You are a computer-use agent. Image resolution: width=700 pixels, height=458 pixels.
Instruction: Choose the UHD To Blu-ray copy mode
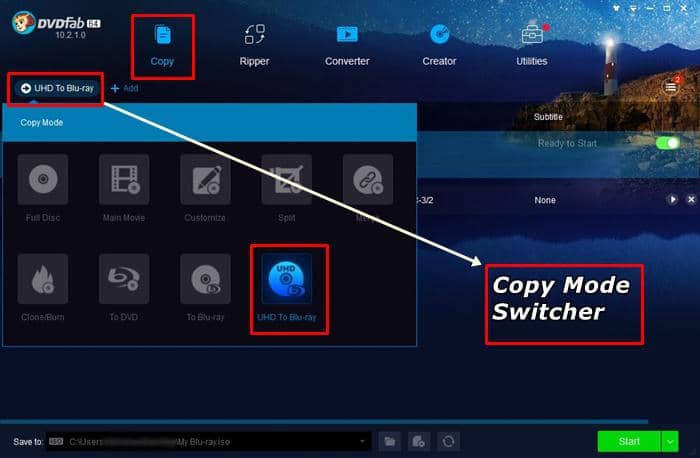tap(287, 288)
